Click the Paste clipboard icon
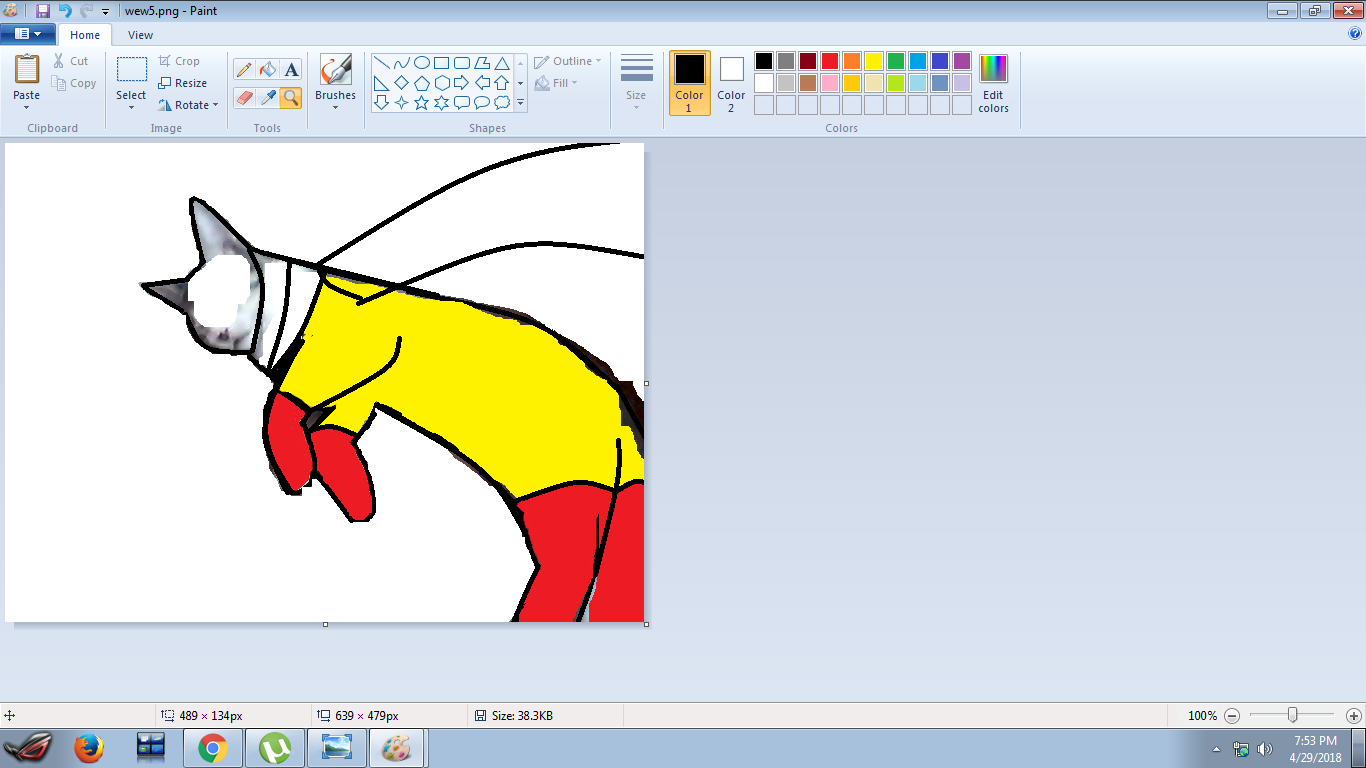 pyautogui.click(x=27, y=70)
